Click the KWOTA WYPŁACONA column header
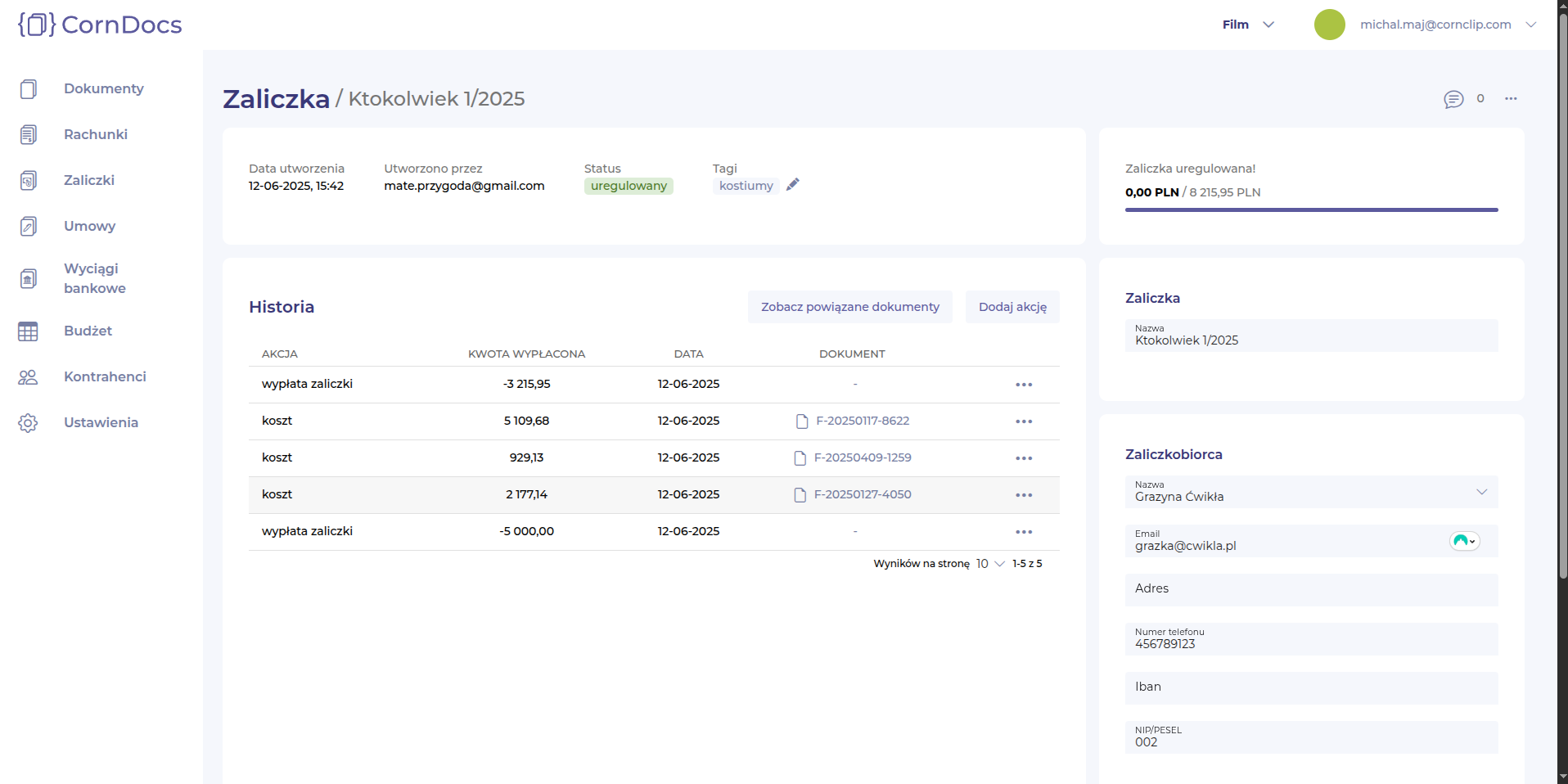 (x=526, y=354)
